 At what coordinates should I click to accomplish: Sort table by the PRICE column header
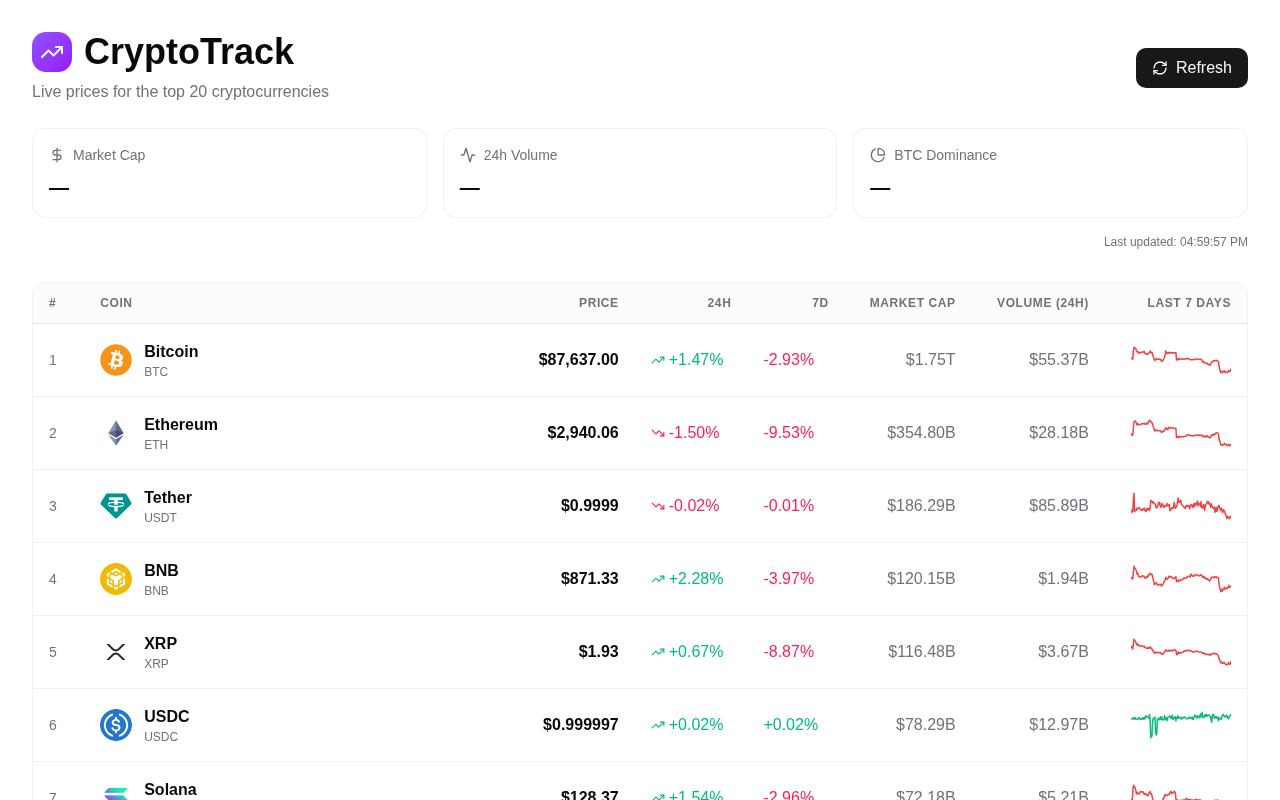pos(599,302)
